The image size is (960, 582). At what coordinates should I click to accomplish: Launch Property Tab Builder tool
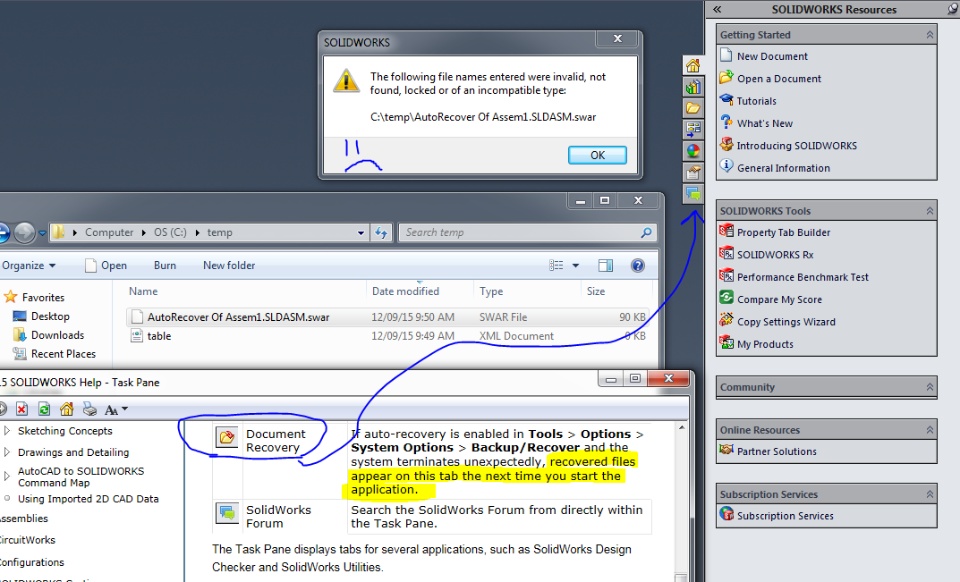[x=783, y=233]
